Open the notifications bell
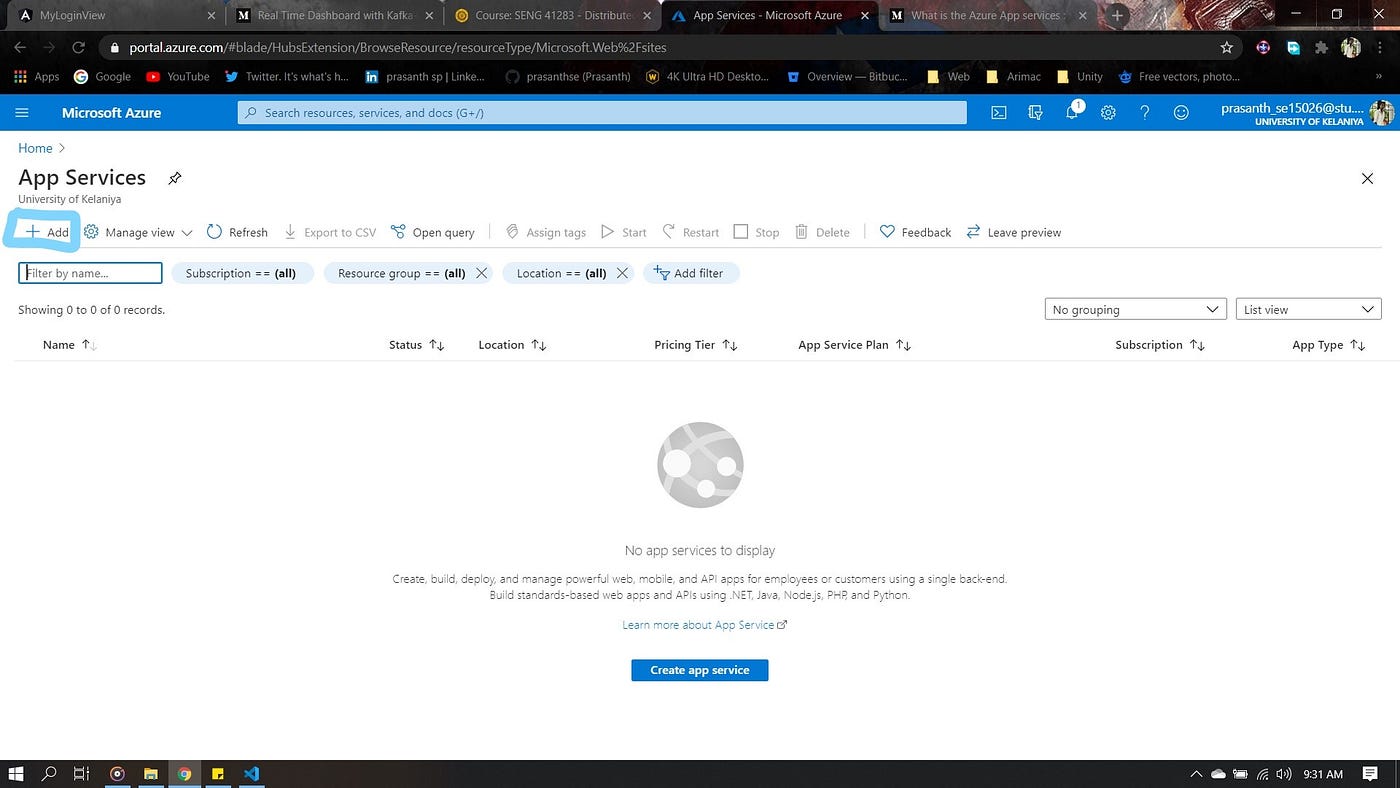This screenshot has width=1400, height=788. click(1072, 113)
